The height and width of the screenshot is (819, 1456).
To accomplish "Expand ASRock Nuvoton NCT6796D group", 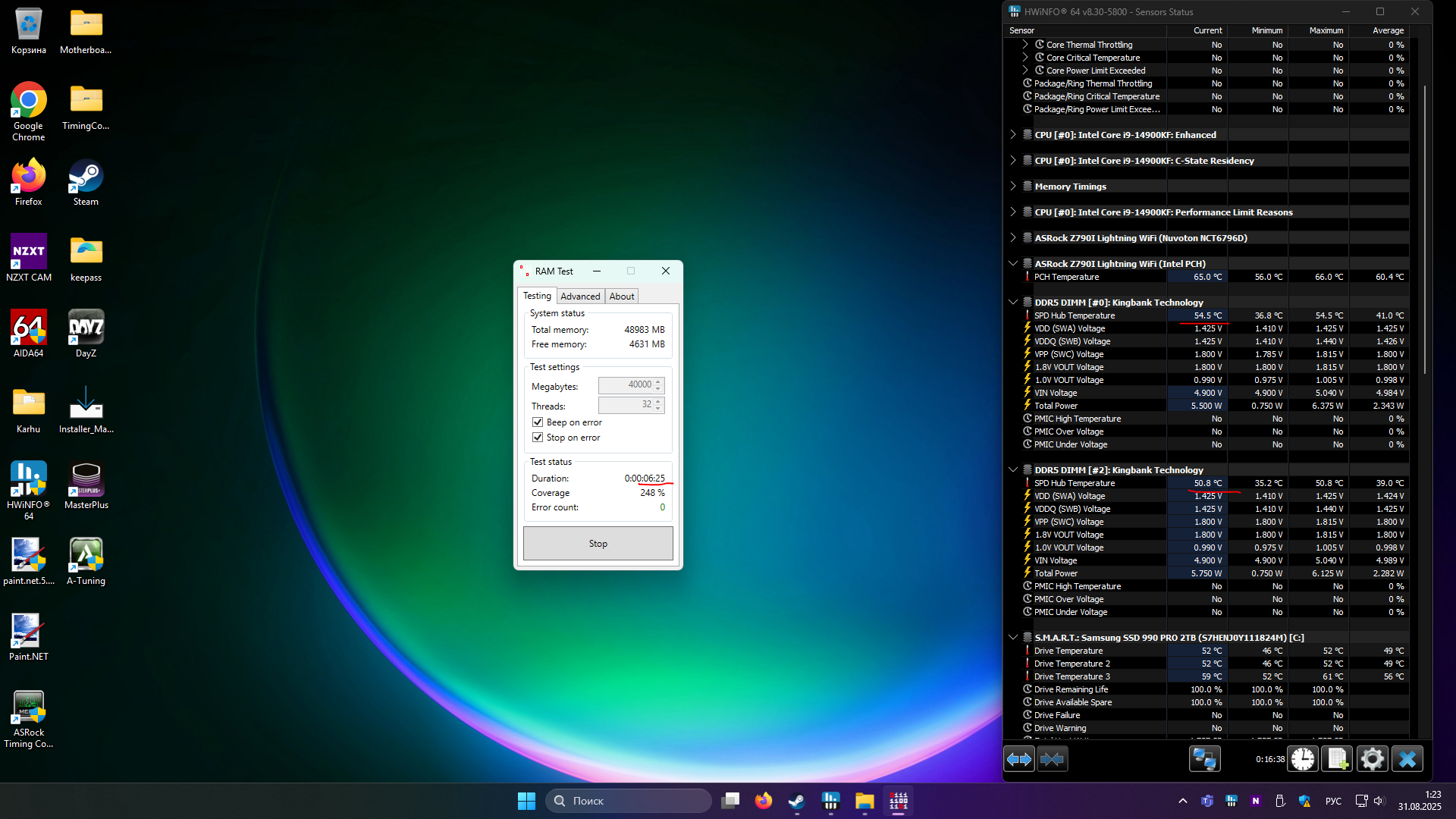I will (1013, 238).
